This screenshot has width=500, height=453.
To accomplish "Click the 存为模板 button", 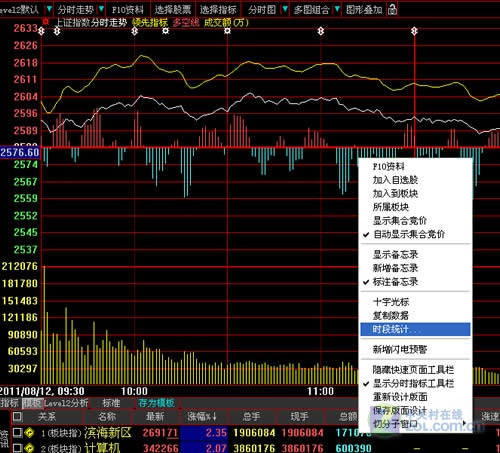I will point(156,403).
